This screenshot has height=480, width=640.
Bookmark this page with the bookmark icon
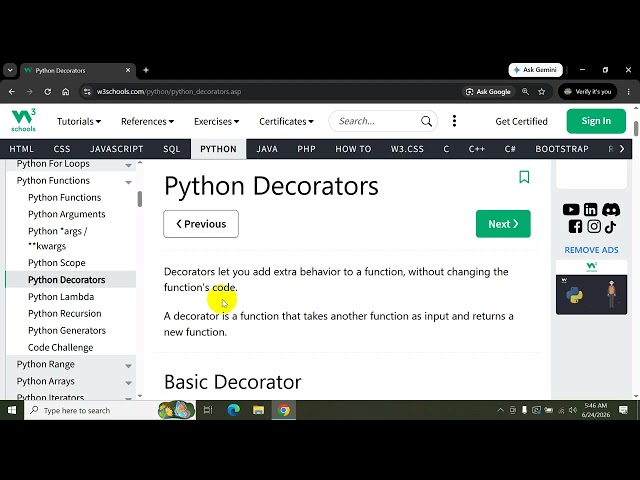pyautogui.click(x=524, y=177)
